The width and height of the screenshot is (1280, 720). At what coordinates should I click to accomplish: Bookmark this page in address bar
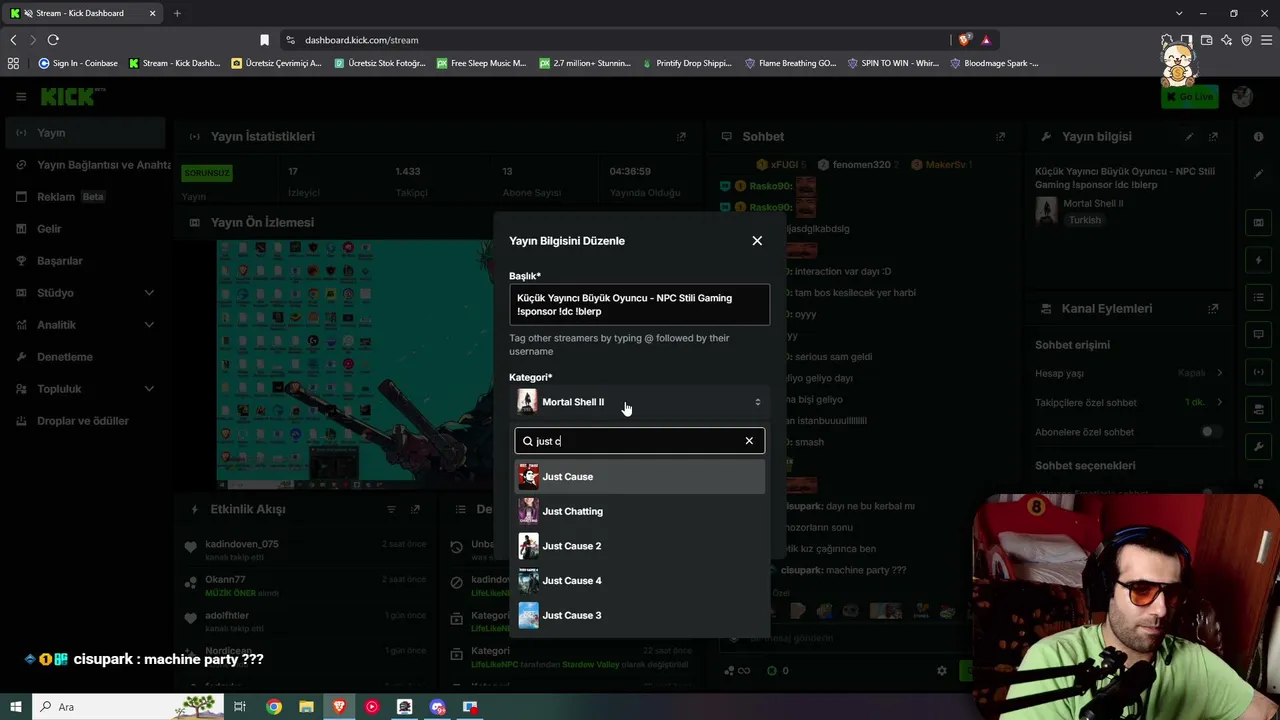(264, 40)
